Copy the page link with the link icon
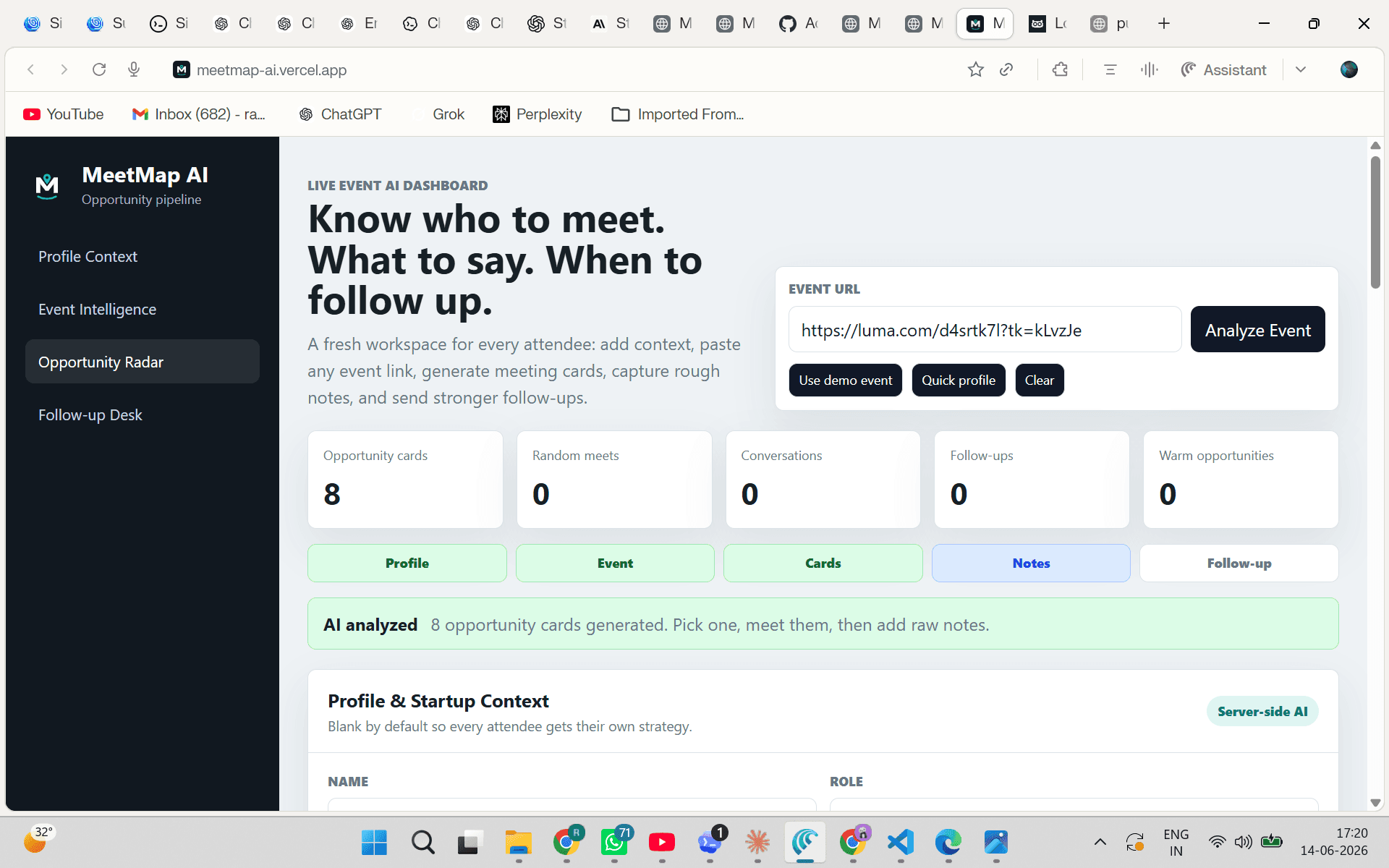 click(x=1006, y=69)
